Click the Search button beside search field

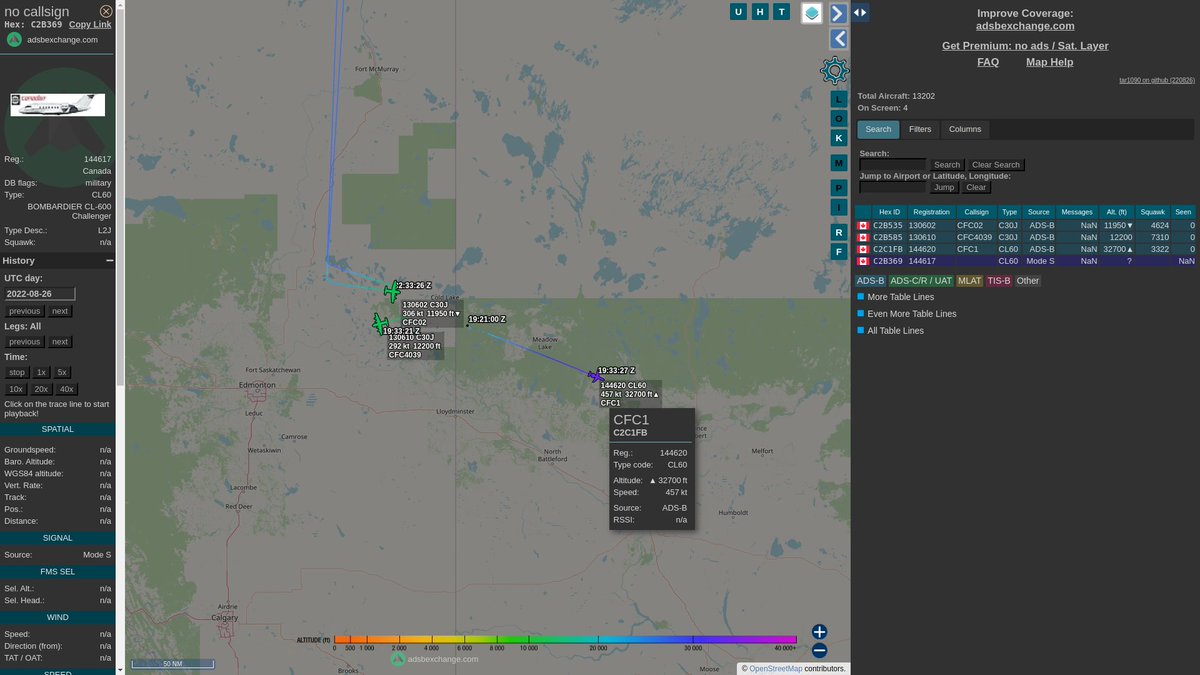click(947, 165)
